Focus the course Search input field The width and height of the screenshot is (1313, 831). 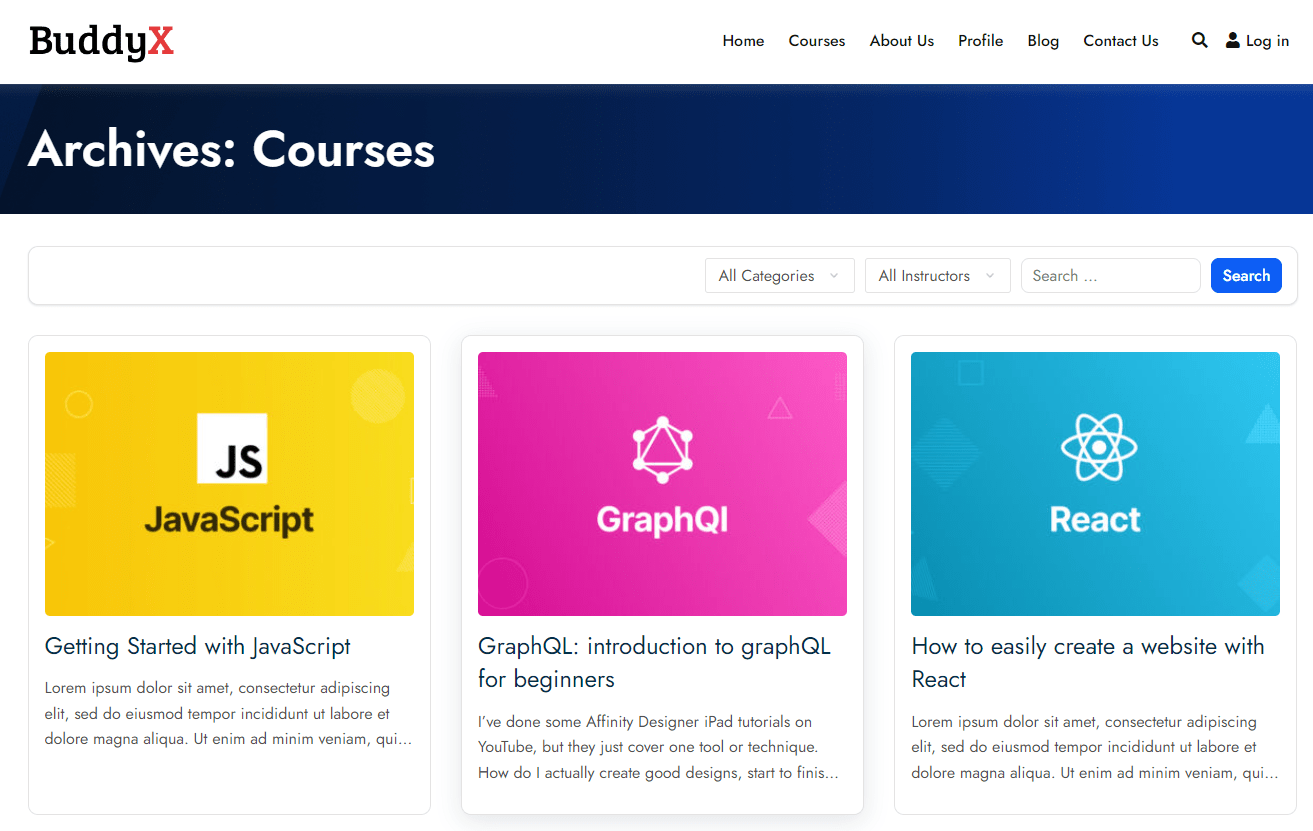(x=1110, y=276)
